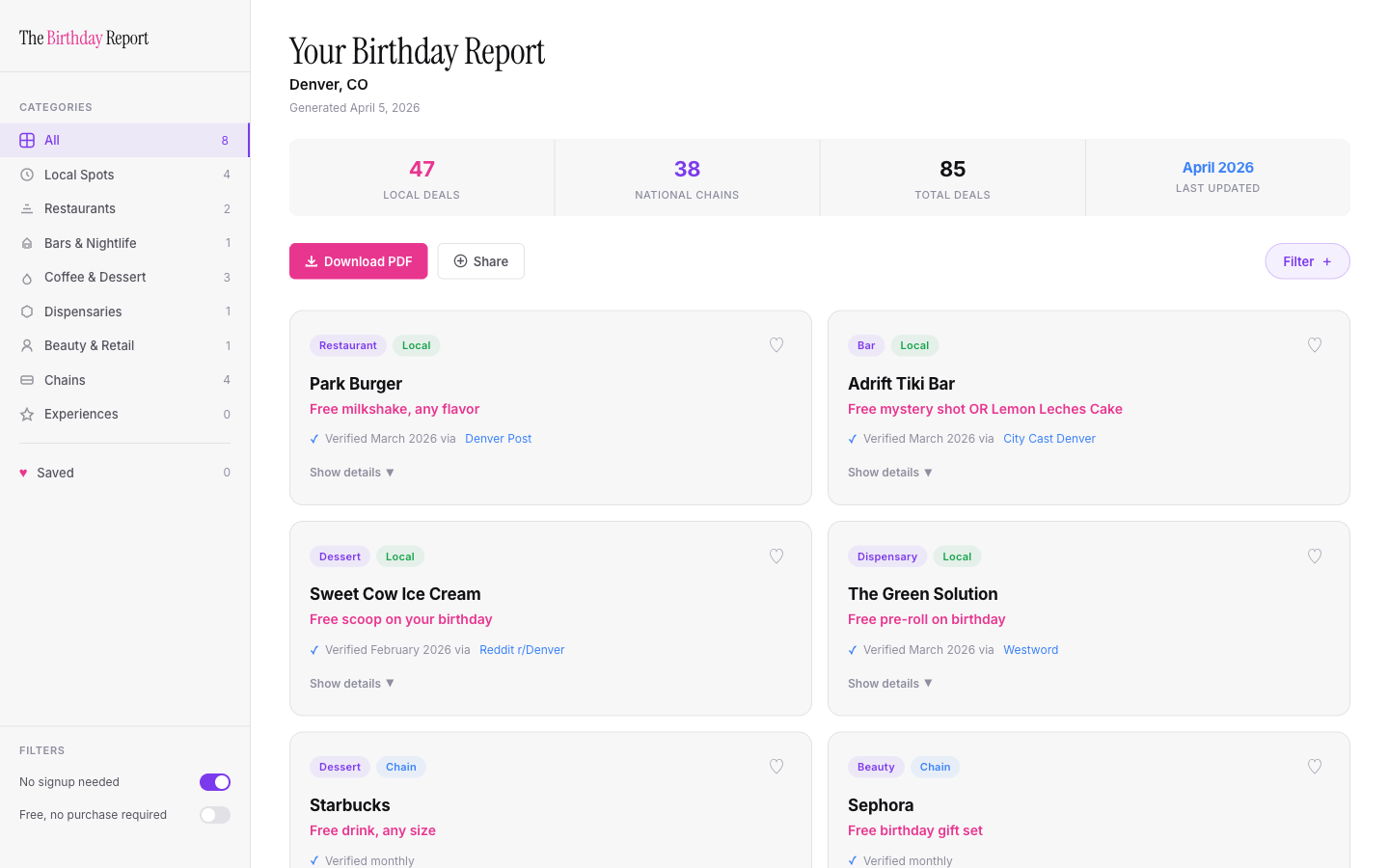The image size is (1389, 868).
Task: Click the Bars & Nightlife icon
Action: tap(27, 243)
